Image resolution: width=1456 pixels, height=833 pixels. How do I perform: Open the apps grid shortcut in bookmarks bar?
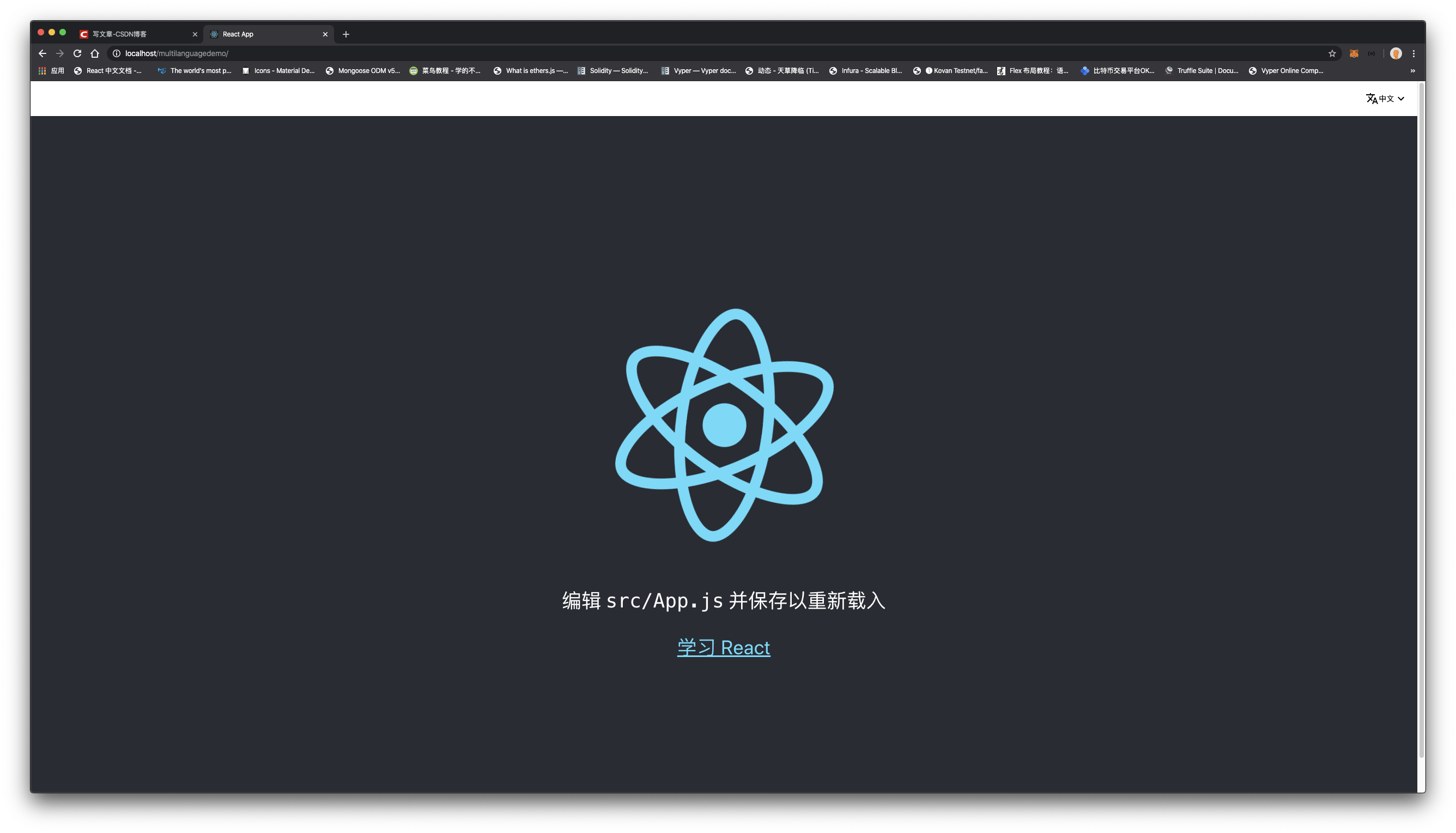coord(43,70)
